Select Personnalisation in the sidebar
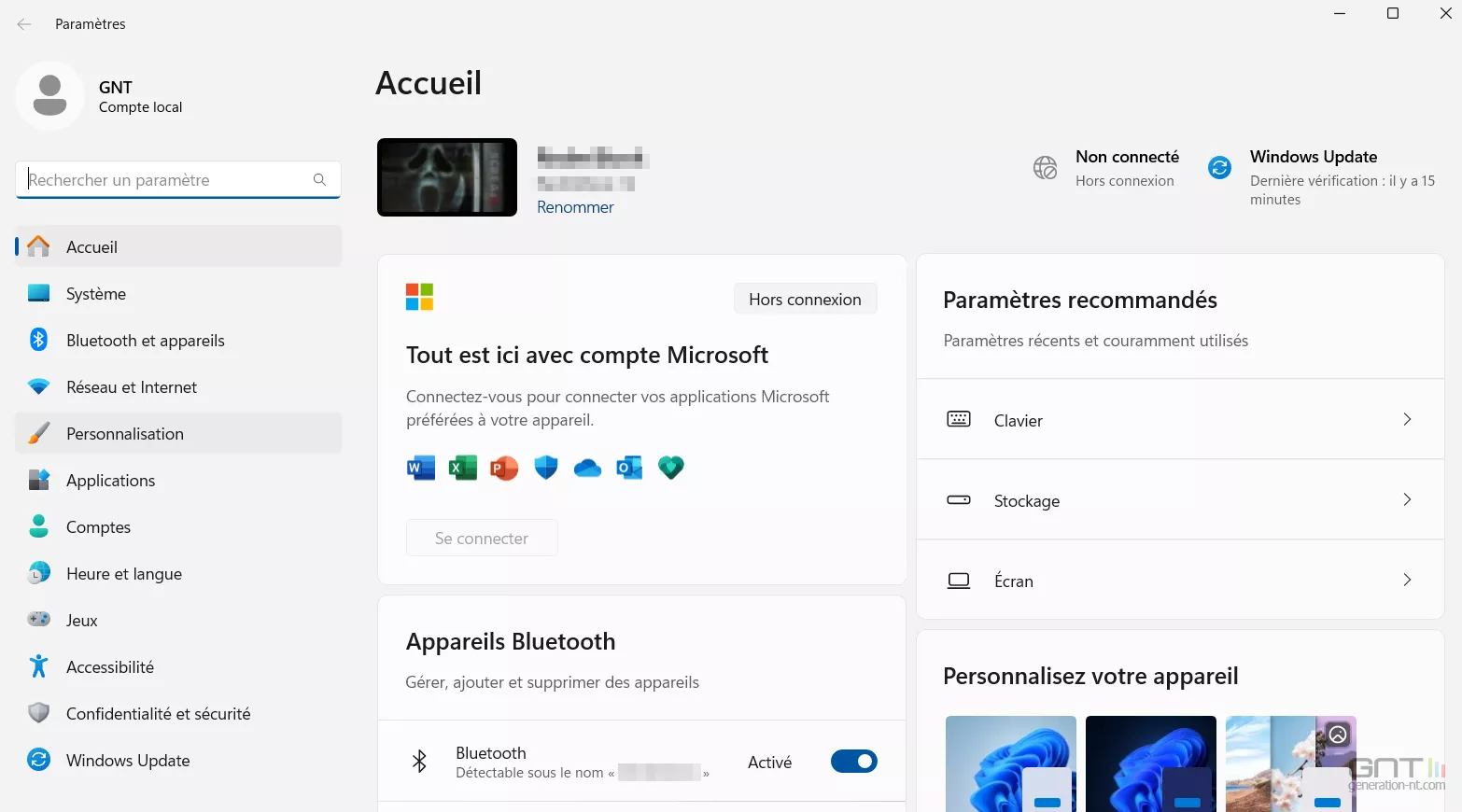 [178, 433]
